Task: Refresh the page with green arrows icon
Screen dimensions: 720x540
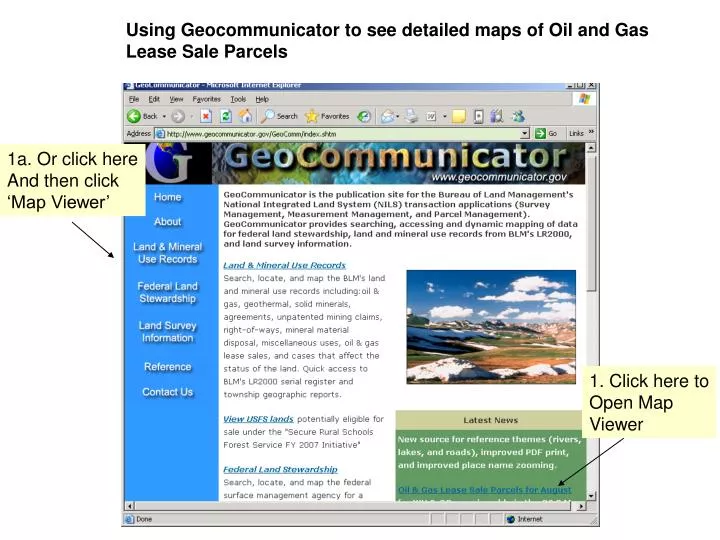Action: tap(225, 117)
